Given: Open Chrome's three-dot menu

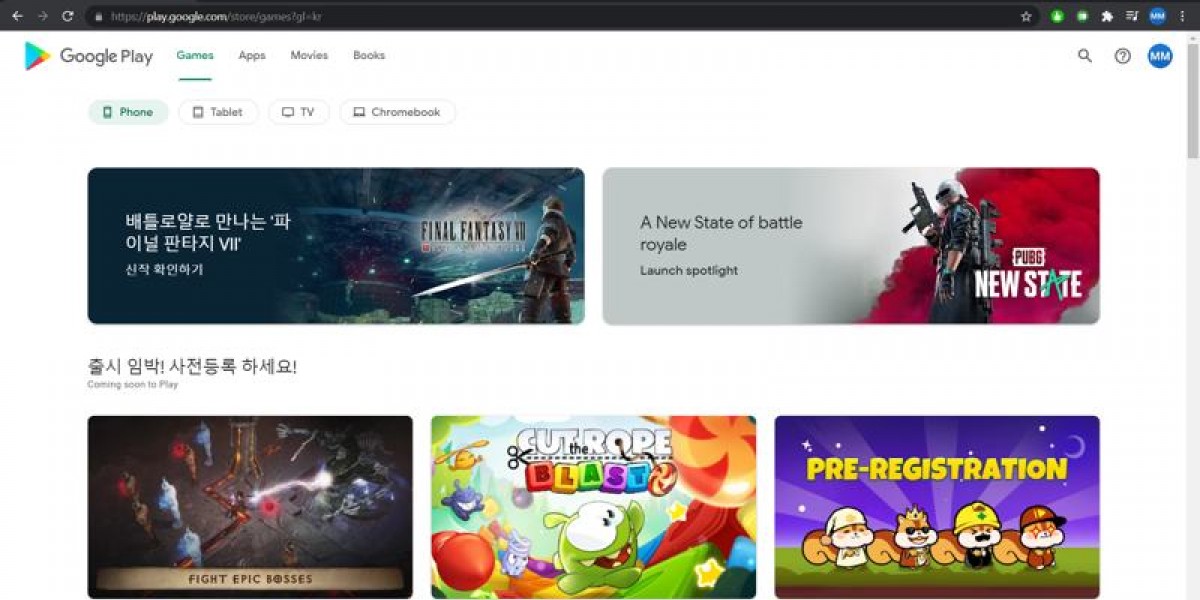Looking at the screenshot, I should pos(1182,16).
